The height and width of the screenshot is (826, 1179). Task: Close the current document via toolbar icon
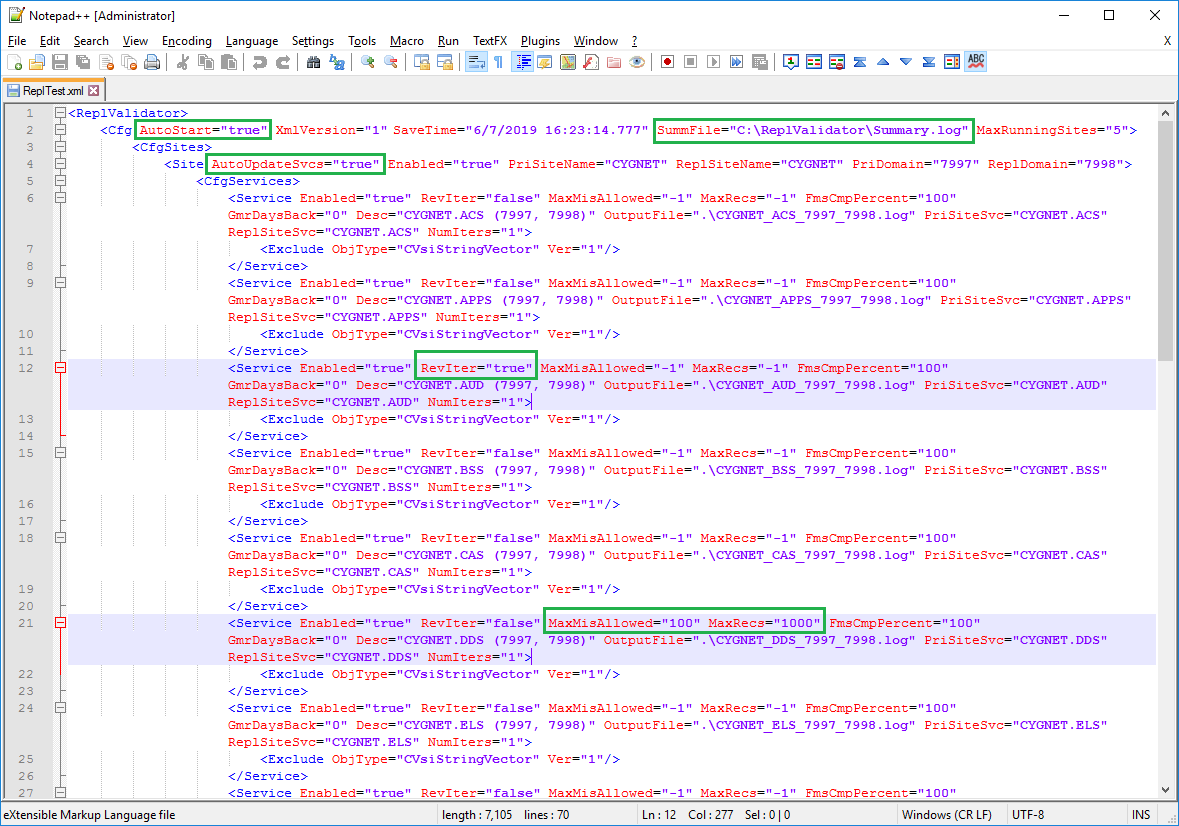[106, 62]
